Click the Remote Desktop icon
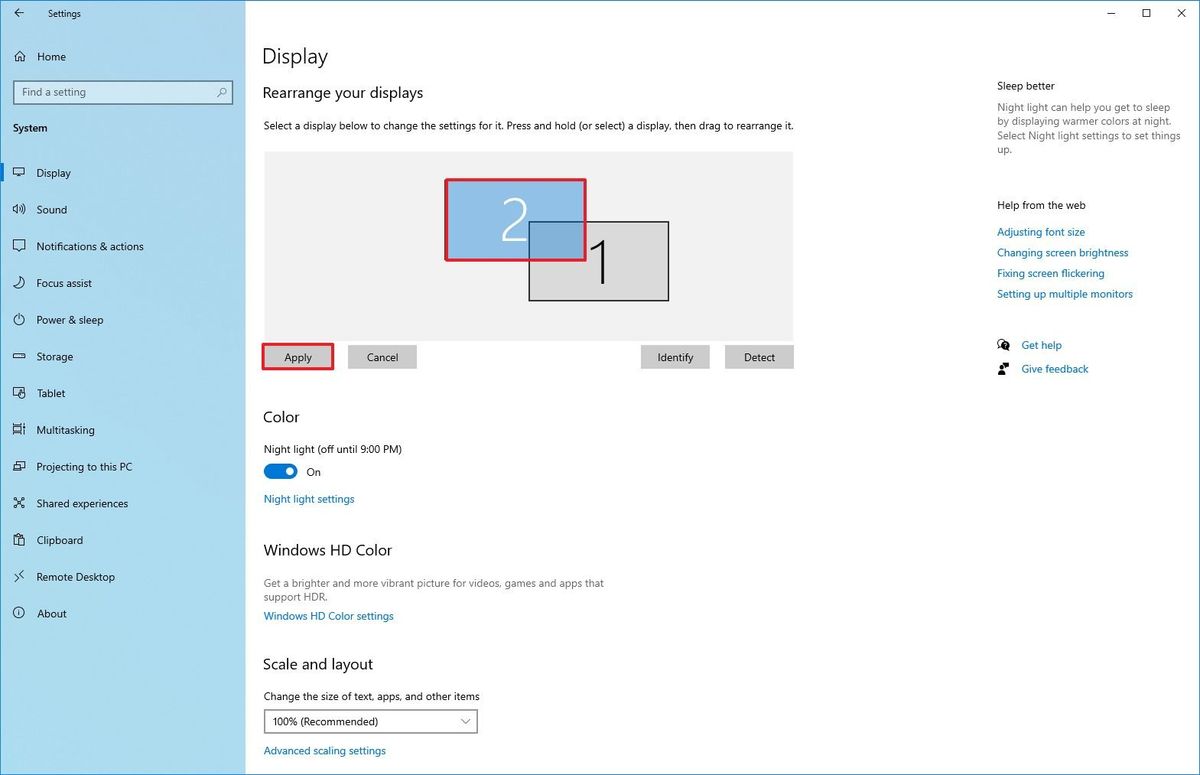Image resolution: width=1200 pixels, height=775 pixels. click(20, 577)
